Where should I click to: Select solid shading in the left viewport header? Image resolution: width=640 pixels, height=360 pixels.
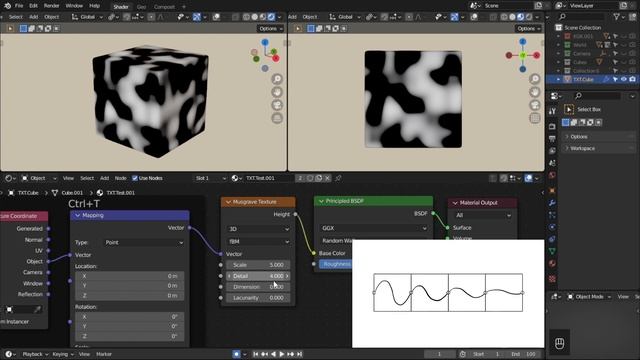255,17
